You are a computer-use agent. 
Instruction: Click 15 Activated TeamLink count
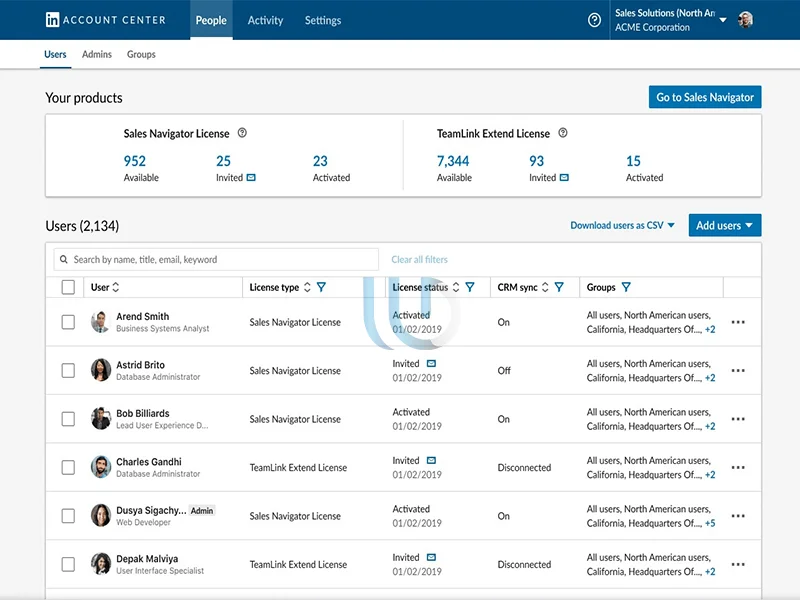pyautogui.click(x=633, y=161)
